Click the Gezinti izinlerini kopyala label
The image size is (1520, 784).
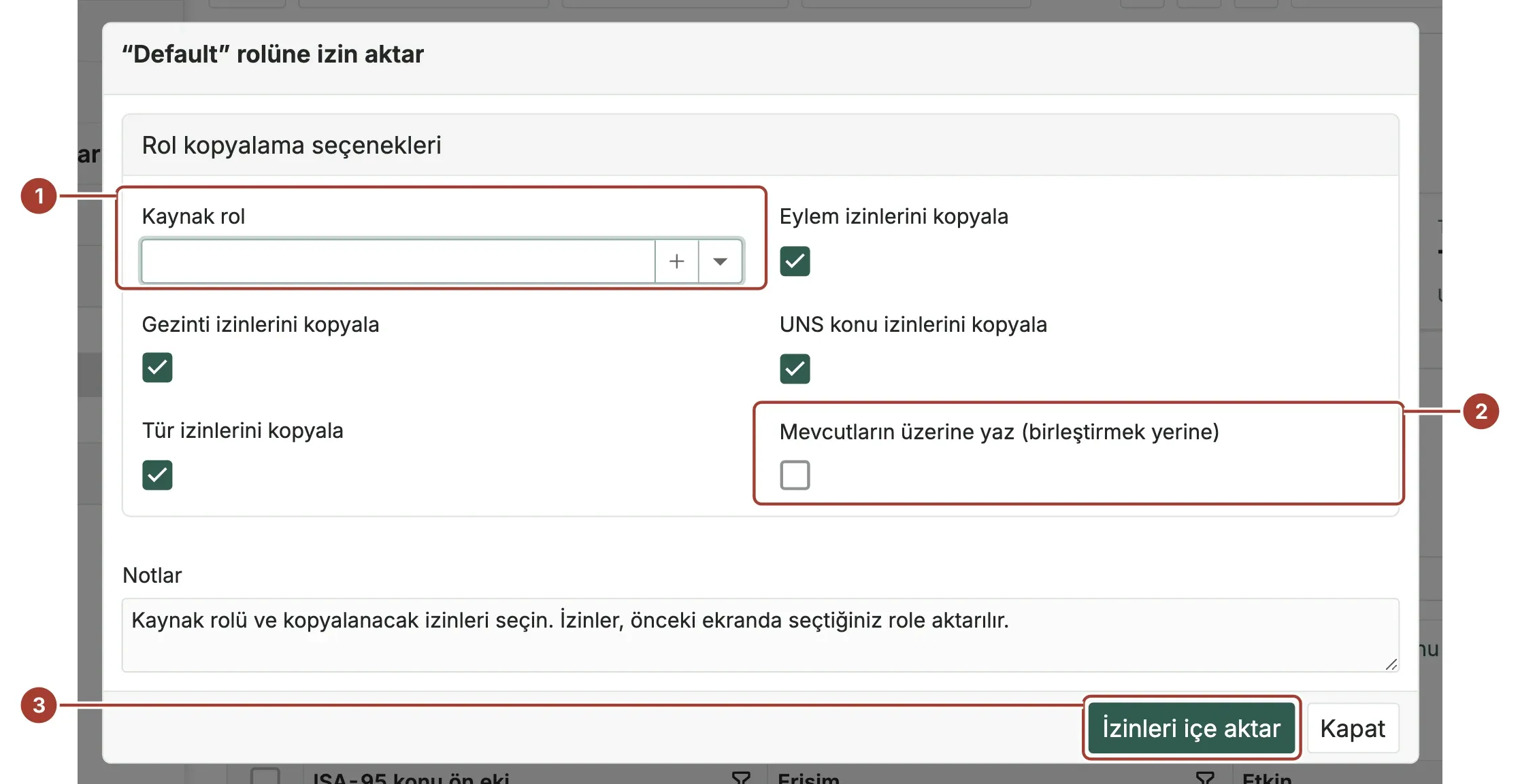261,324
